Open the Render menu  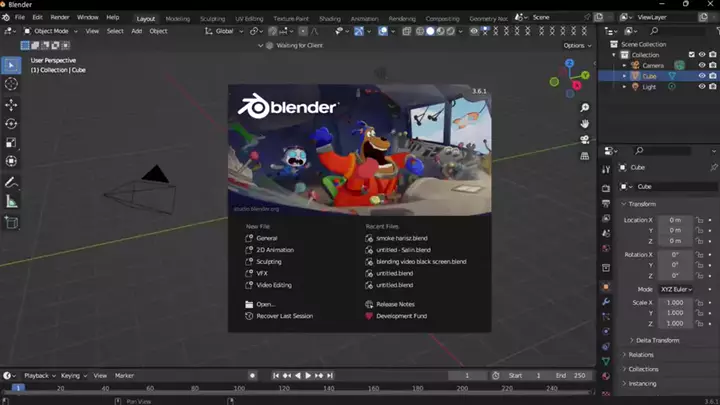coord(60,17)
